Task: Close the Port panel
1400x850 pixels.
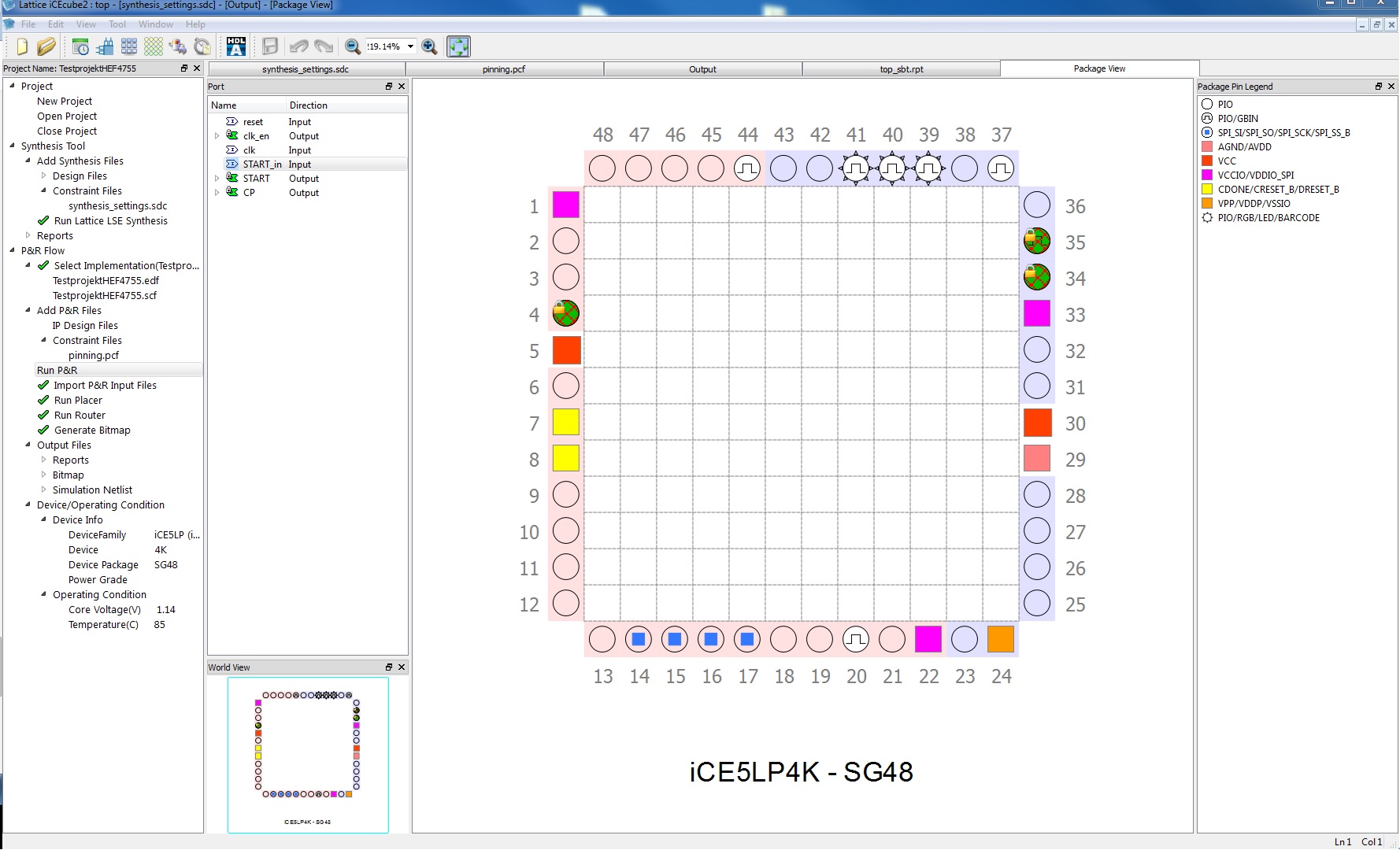Action: click(x=402, y=87)
